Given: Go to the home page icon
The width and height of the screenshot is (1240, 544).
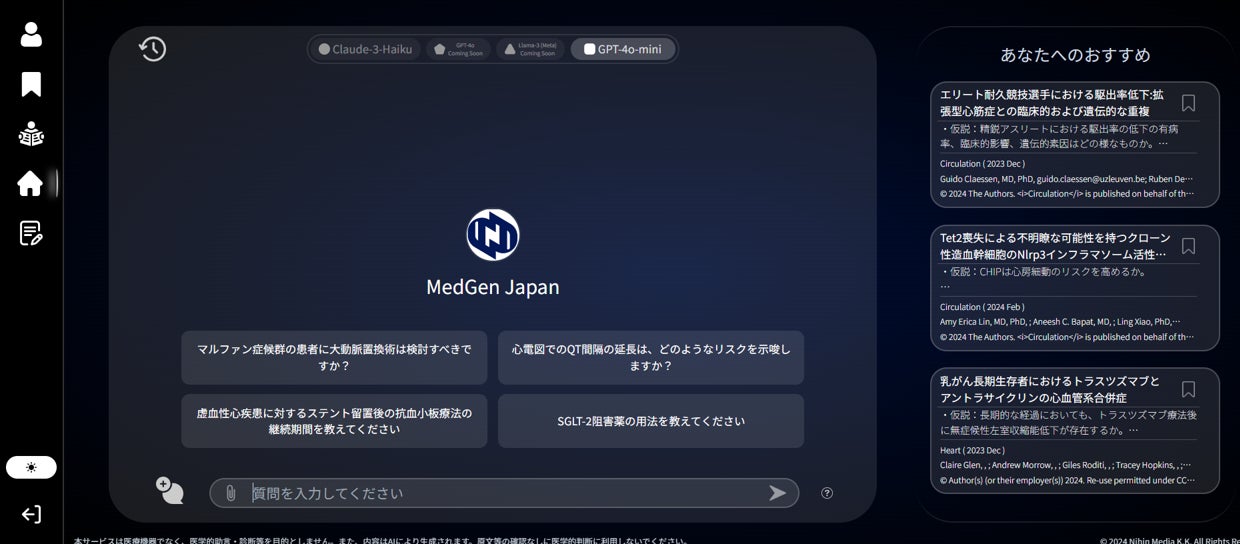Looking at the screenshot, I should tap(30, 183).
